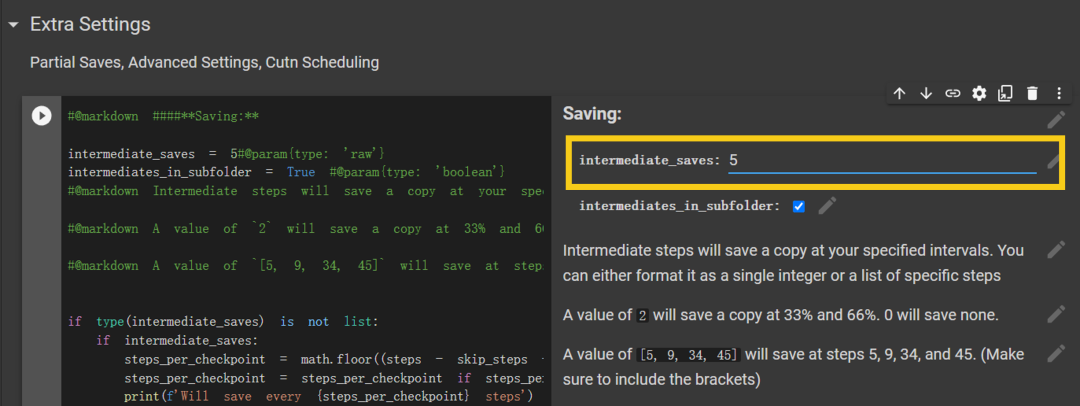Open cell settings gear icon

click(979, 93)
